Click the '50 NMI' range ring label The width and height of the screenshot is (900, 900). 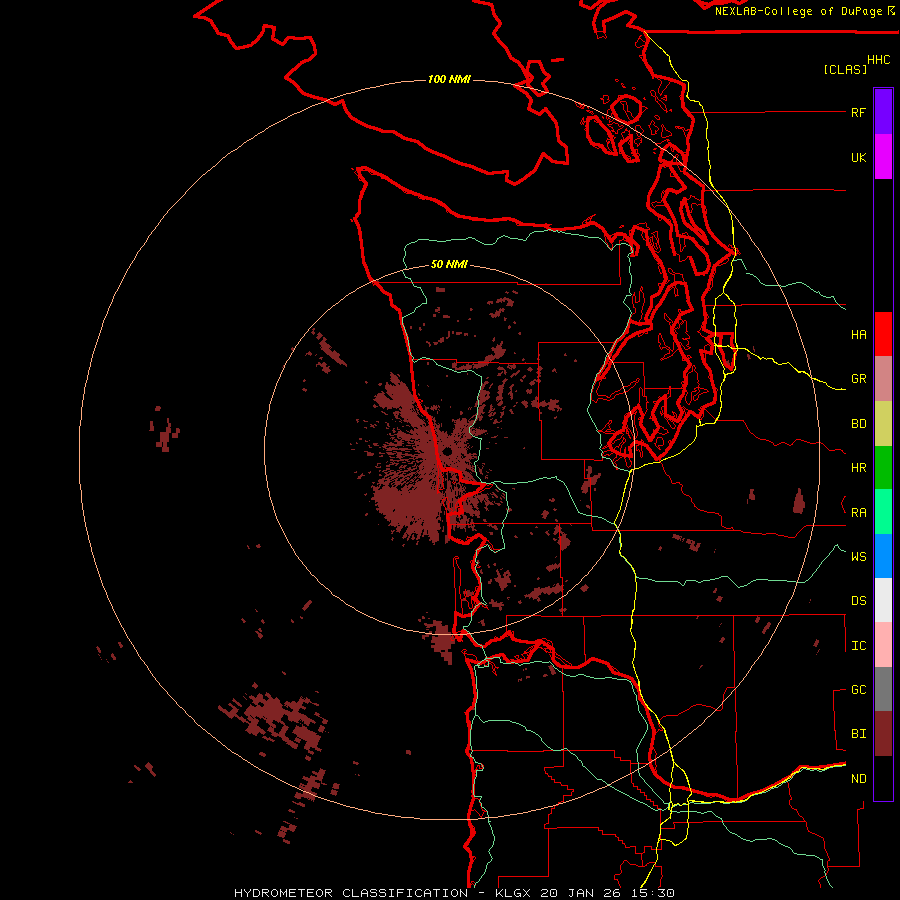click(x=449, y=264)
